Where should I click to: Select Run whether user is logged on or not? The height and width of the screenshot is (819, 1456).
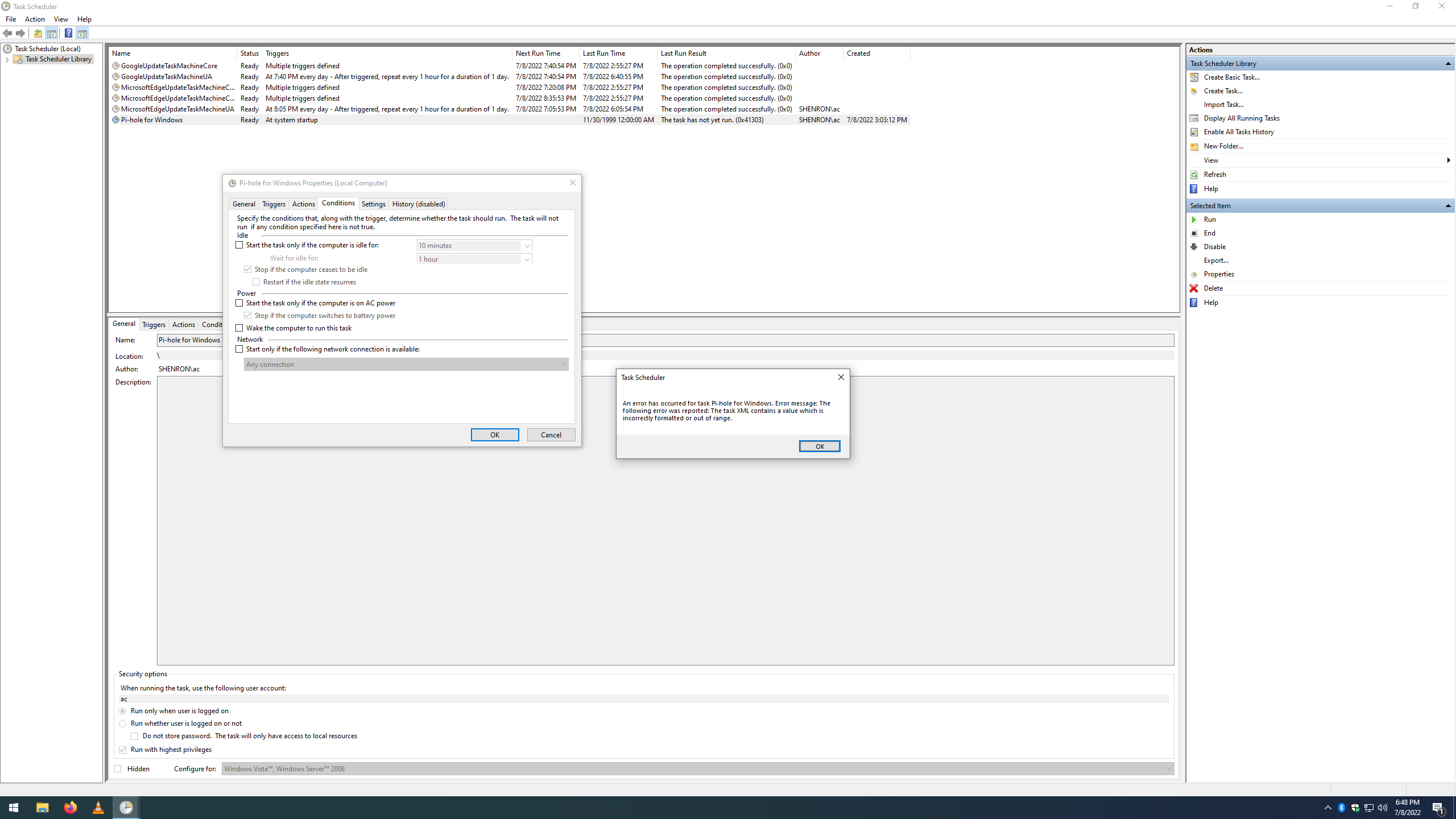[123, 723]
